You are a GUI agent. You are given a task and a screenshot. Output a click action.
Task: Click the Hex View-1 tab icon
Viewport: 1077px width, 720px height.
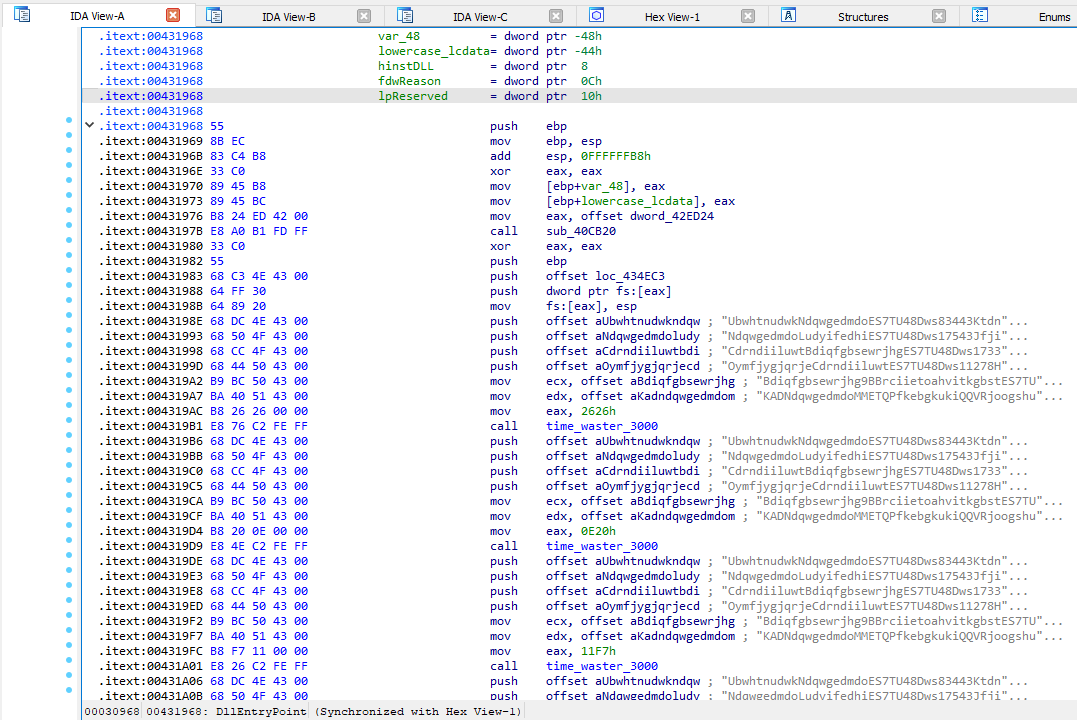click(596, 15)
